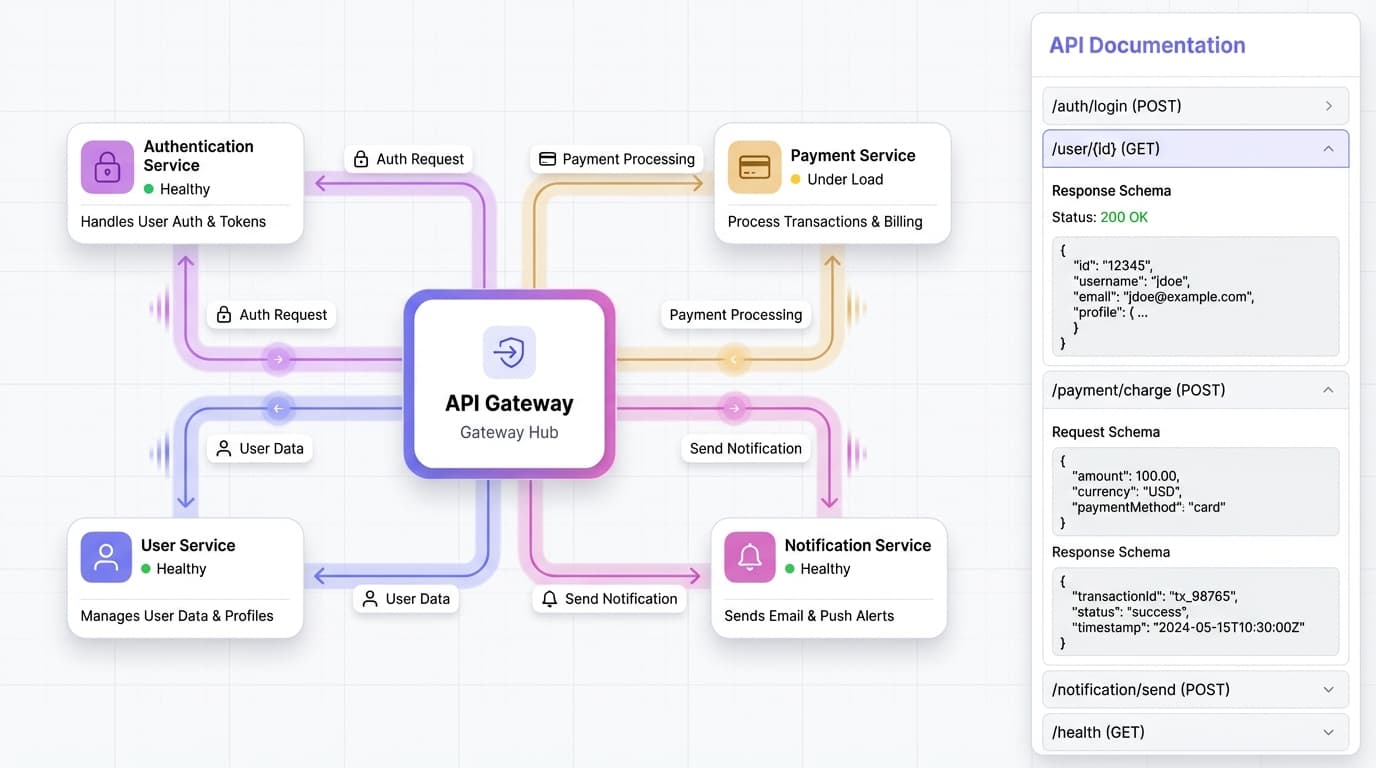The height and width of the screenshot is (768, 1376).
Task: Select the Payment Service card title
Action: tap(853, 155)
